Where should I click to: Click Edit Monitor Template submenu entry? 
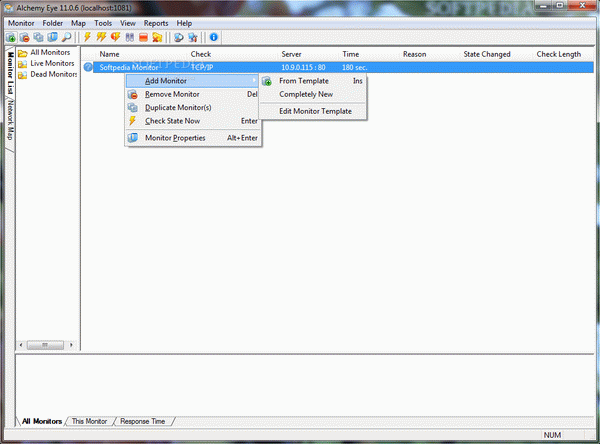click(315, 111)
